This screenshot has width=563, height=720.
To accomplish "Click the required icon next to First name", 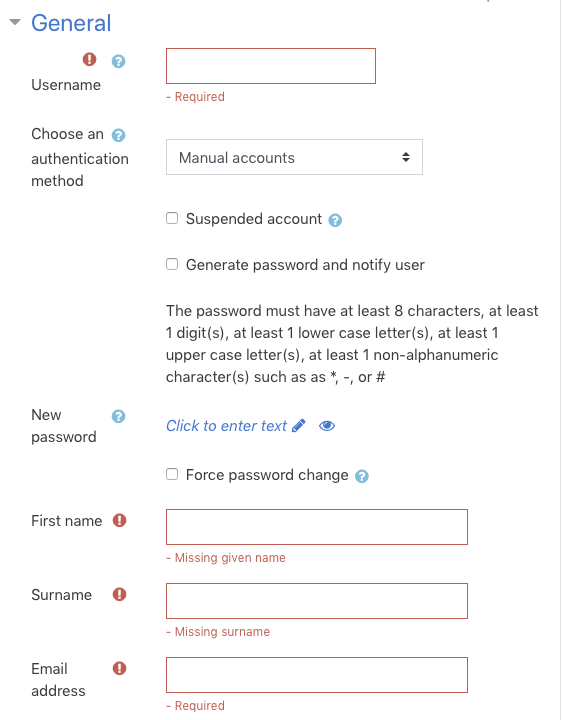I will pos(119,520).
